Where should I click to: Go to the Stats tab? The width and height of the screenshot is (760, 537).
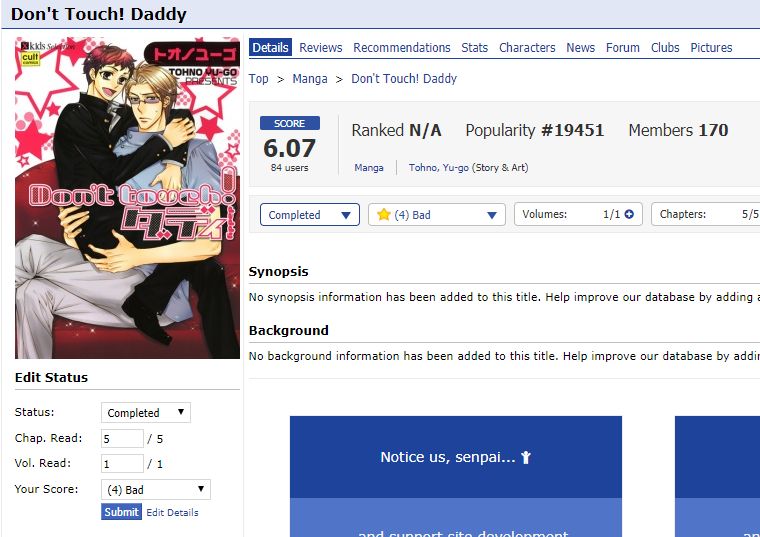[x=474, y=47]
